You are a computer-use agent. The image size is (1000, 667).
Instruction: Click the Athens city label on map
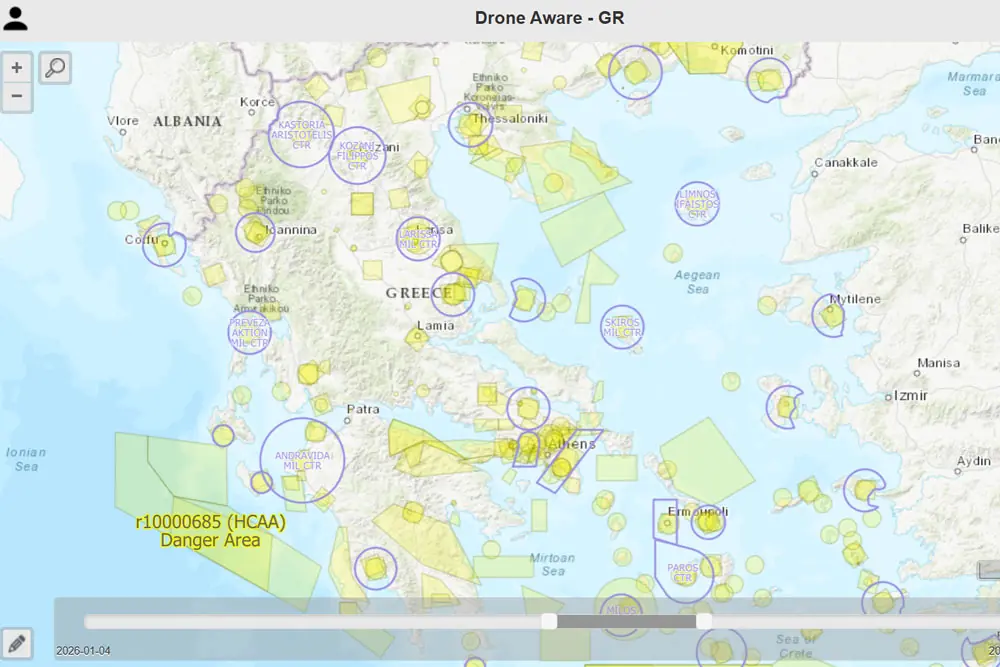click(576, 445)
